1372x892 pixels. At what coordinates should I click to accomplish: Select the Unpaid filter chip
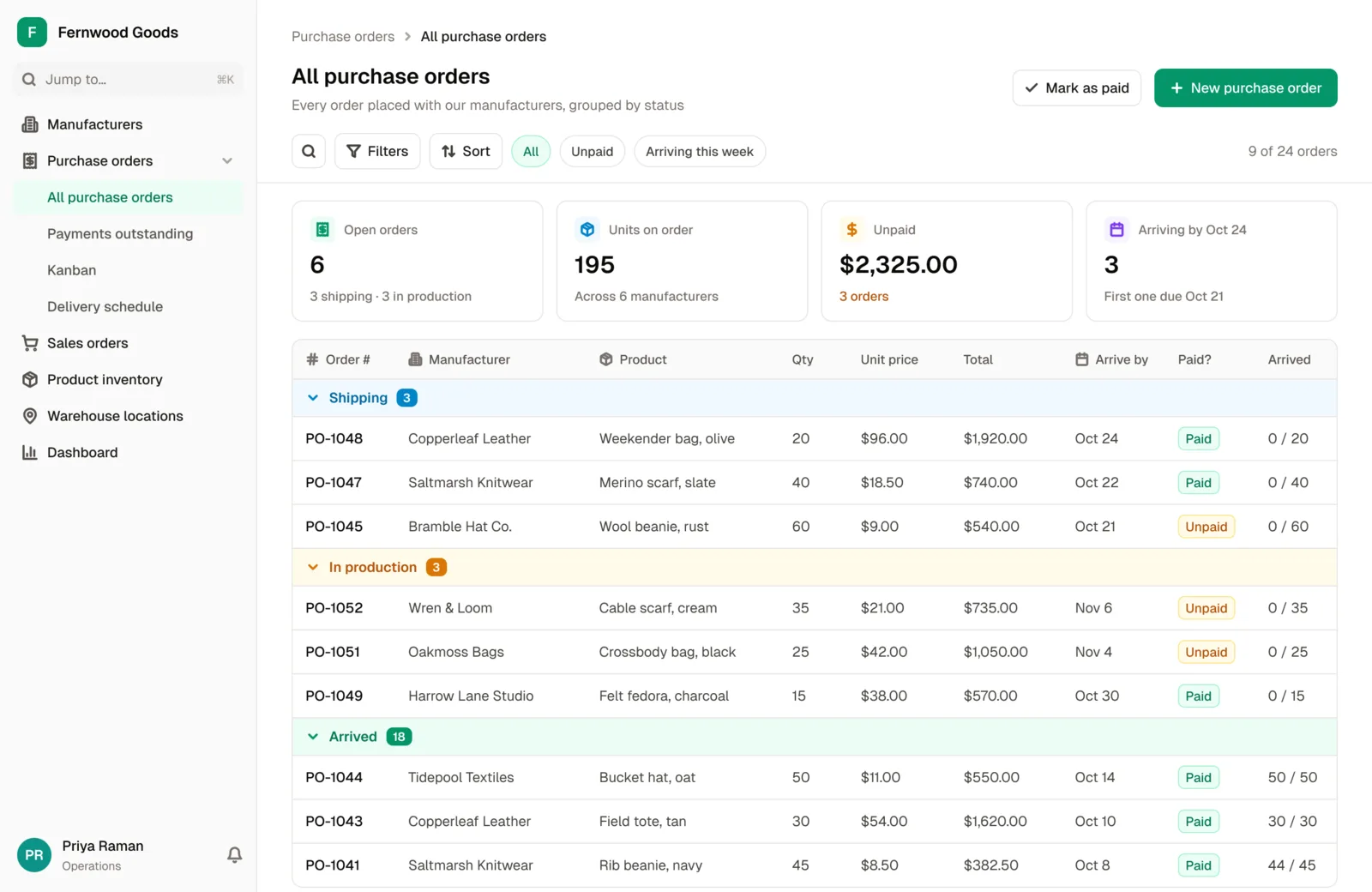coord(593,152)
